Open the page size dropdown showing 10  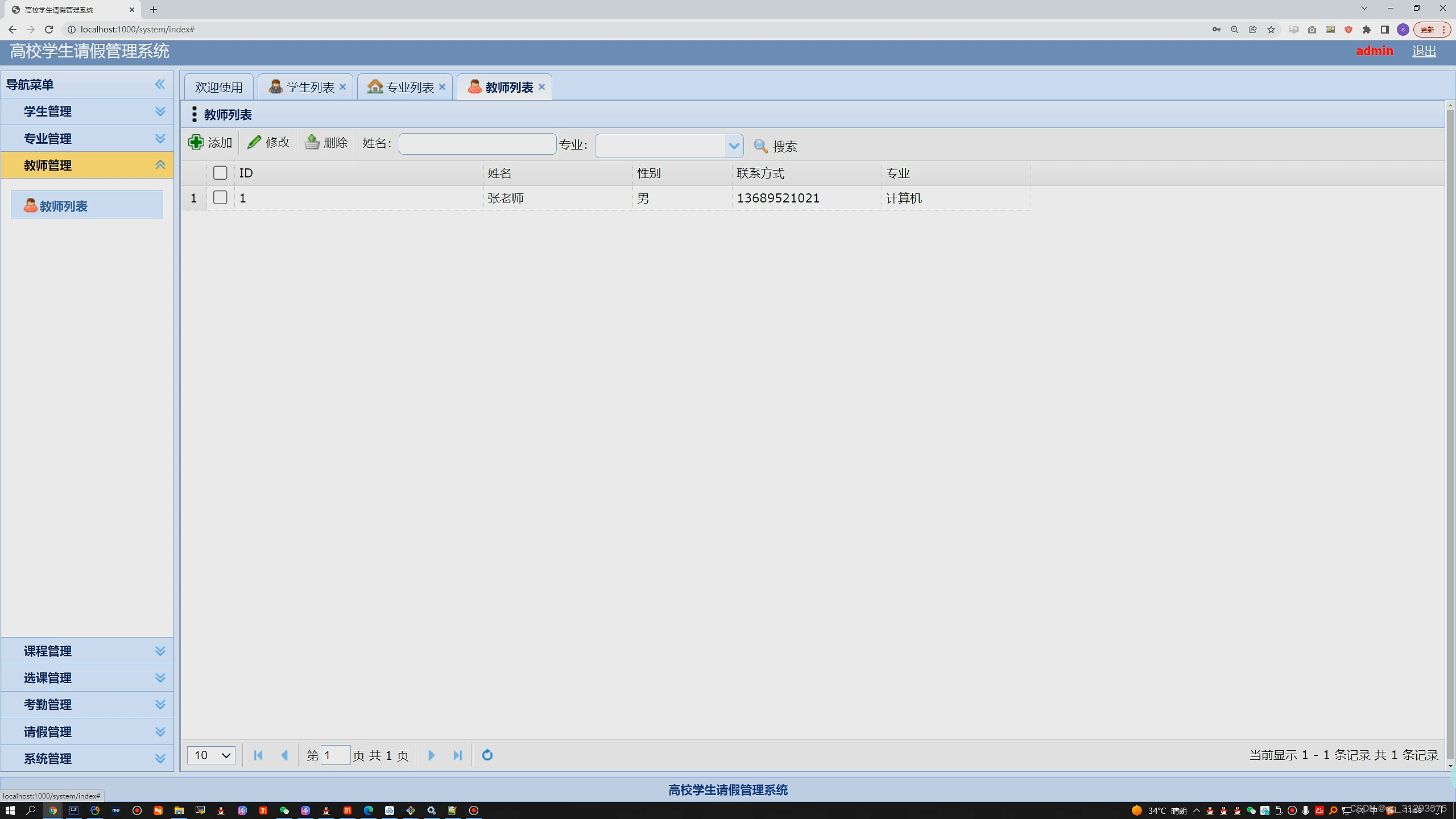pyautogui.click(x=211, y=755)
